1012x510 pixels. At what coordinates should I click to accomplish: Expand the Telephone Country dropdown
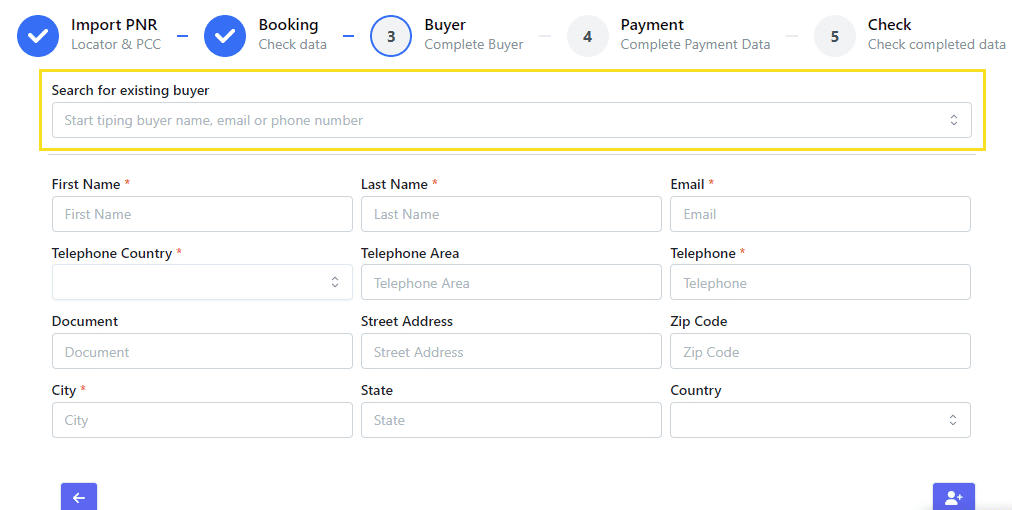point(202,282)
